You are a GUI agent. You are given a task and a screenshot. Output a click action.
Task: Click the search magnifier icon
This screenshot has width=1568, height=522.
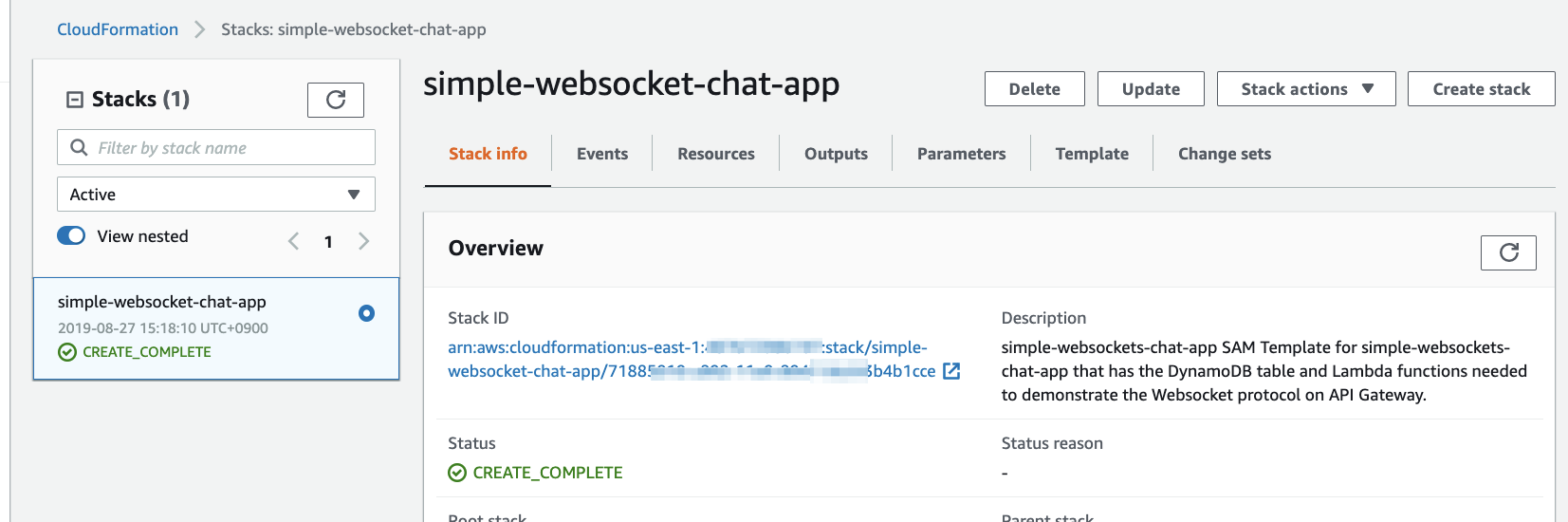(x=79, y=148)
